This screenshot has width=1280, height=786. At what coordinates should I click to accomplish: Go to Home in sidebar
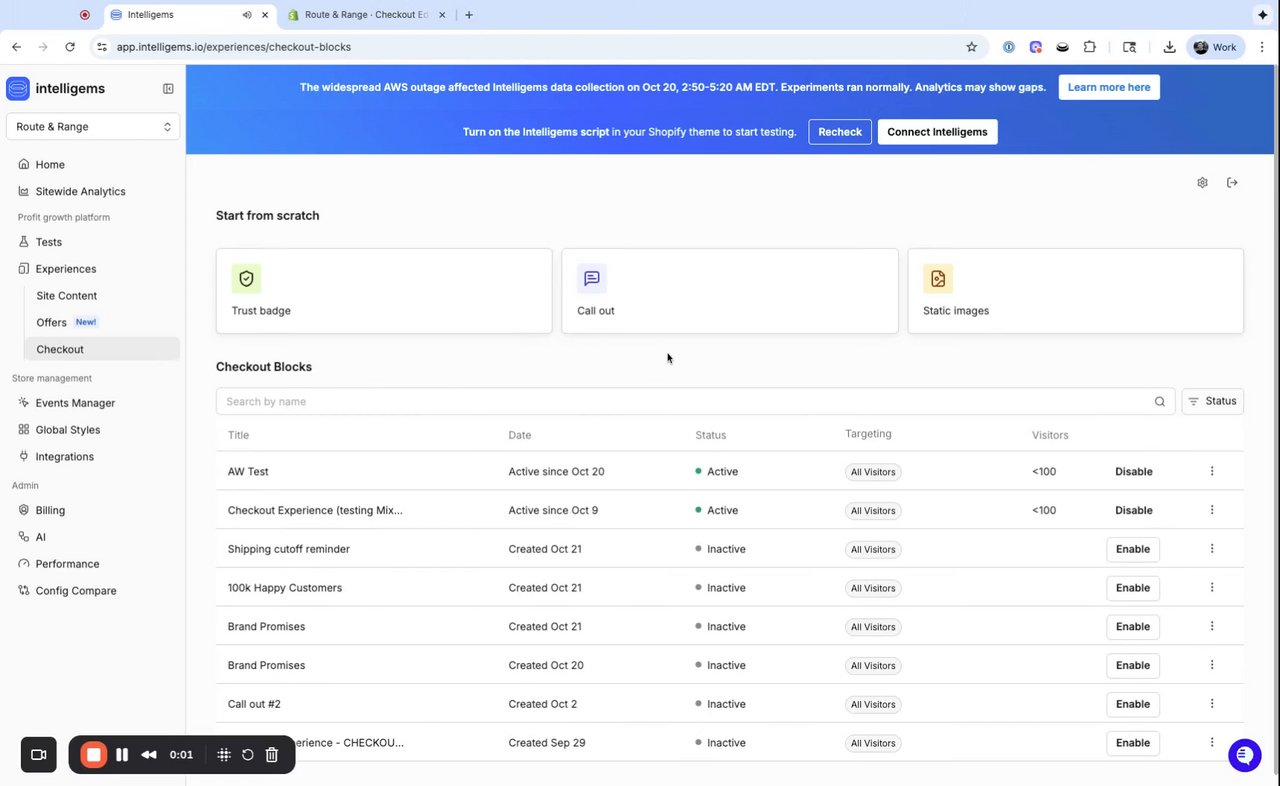(50, 165)
